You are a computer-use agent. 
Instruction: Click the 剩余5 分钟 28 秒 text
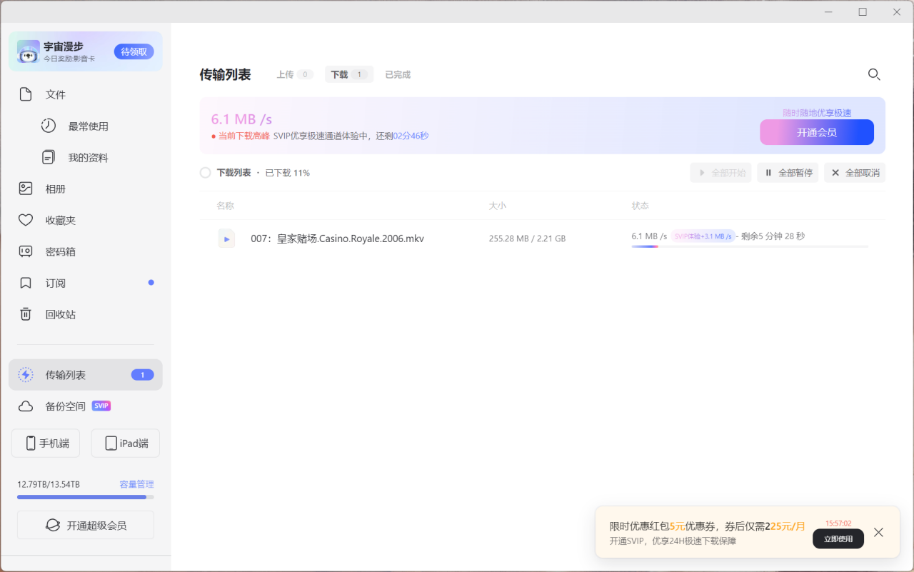773,236
